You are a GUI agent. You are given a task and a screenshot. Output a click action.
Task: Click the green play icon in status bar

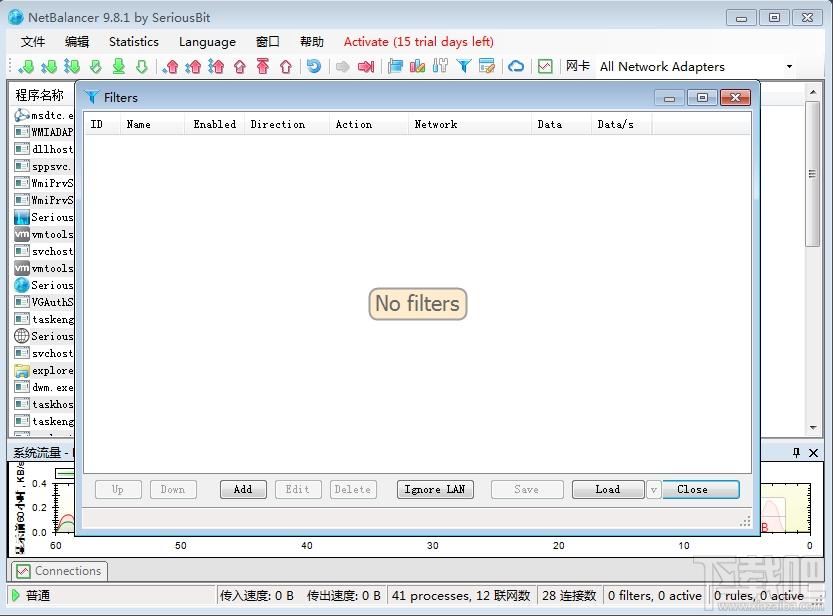coord(15,595)
